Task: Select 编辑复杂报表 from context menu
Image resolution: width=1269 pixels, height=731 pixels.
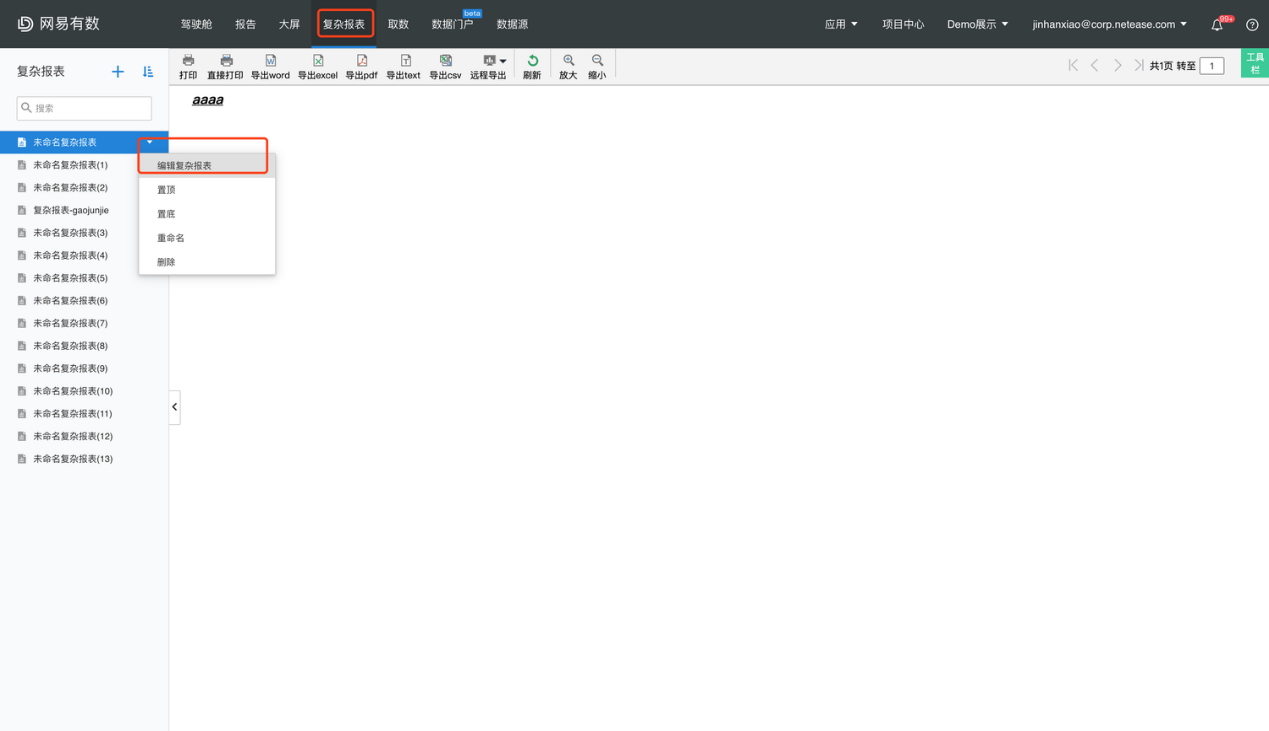Action: (185, 166)
